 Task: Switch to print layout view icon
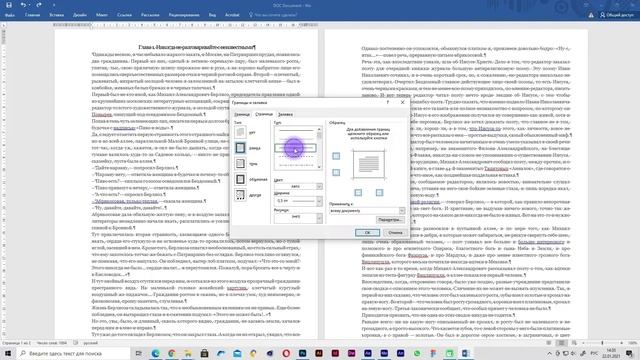562,343
